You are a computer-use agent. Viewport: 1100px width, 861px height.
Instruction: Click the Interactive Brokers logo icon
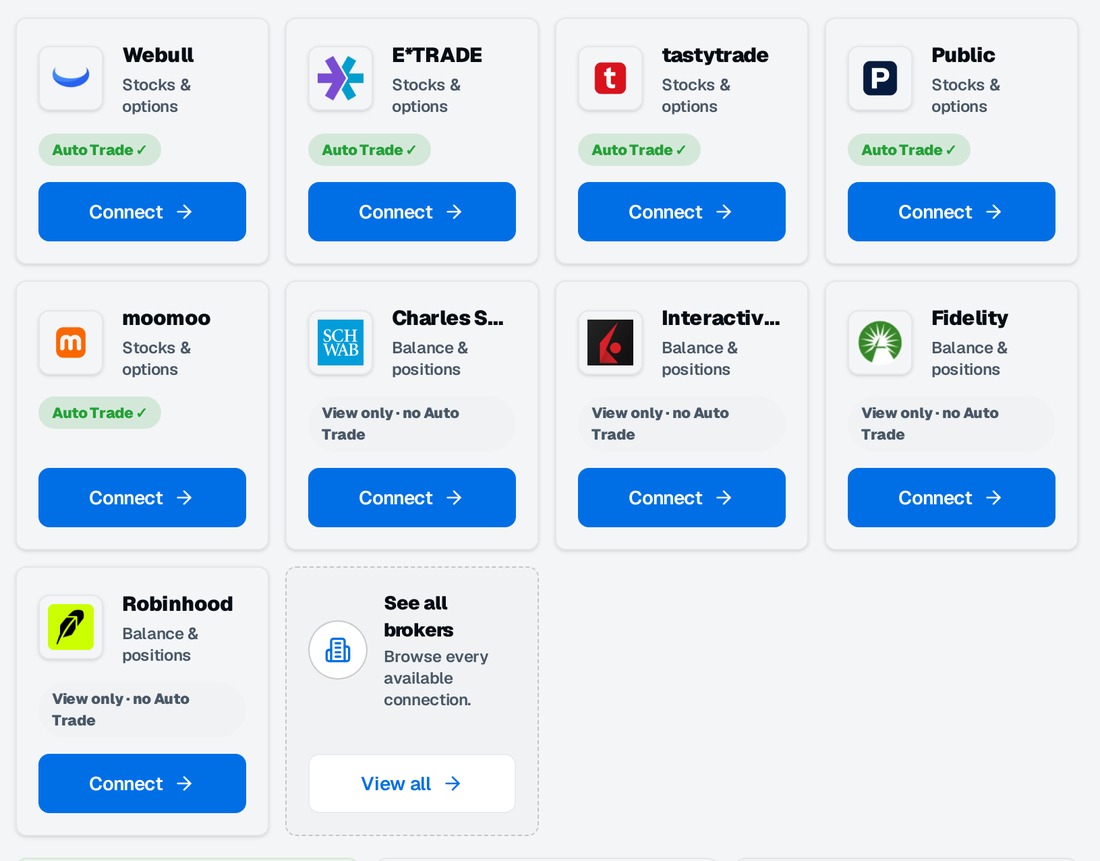(x=610, y=342)
